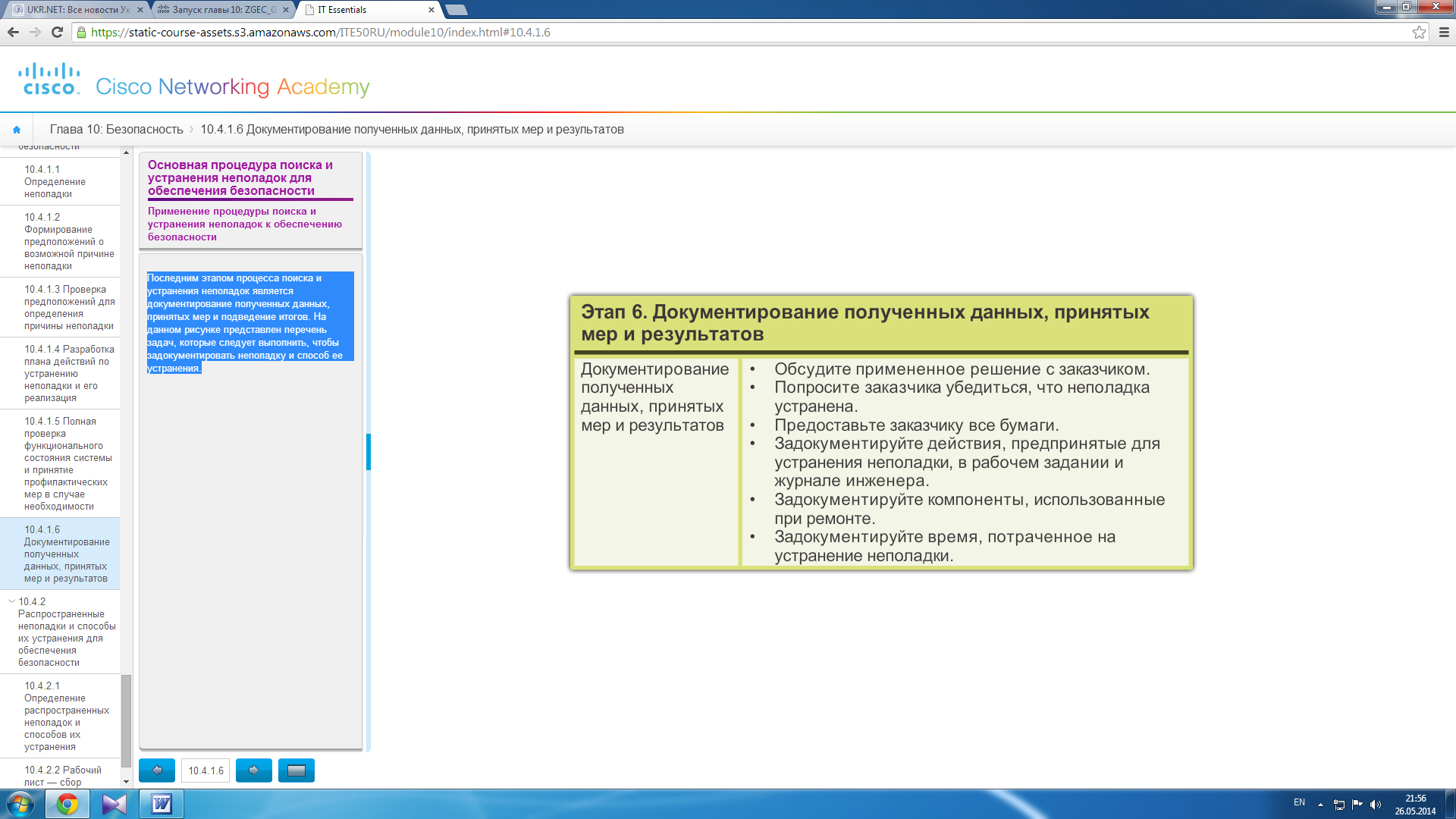Viewport: 1456px width, 819px height.
Task: Open Visual Studio from the taskbar
Action: 115,804
